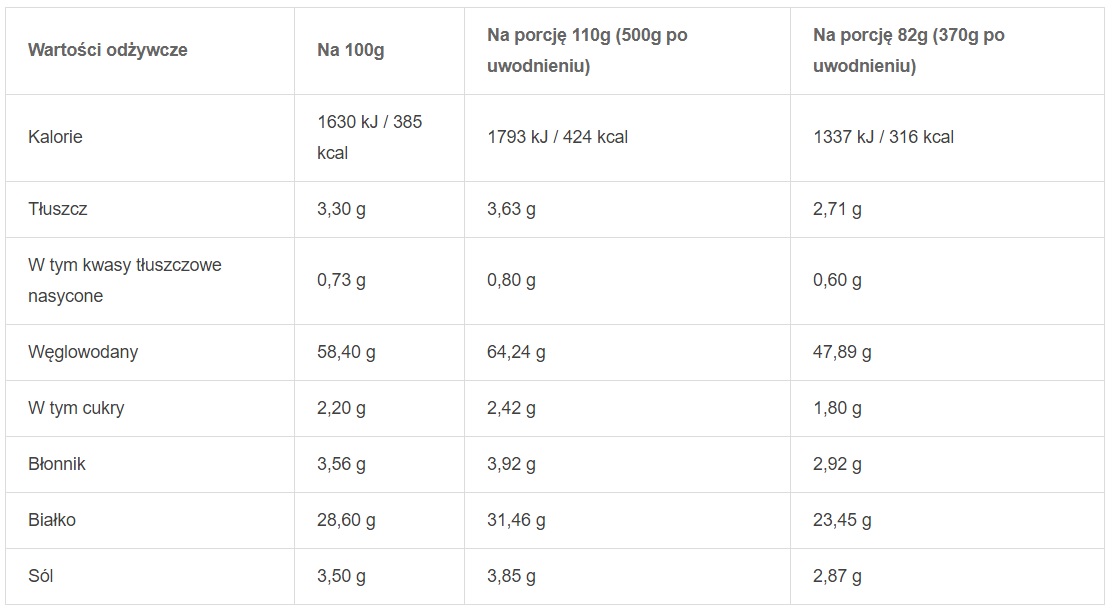Click the 'Tłuszcz' row label
This screenshot has width=1118, height=616.
59,209
